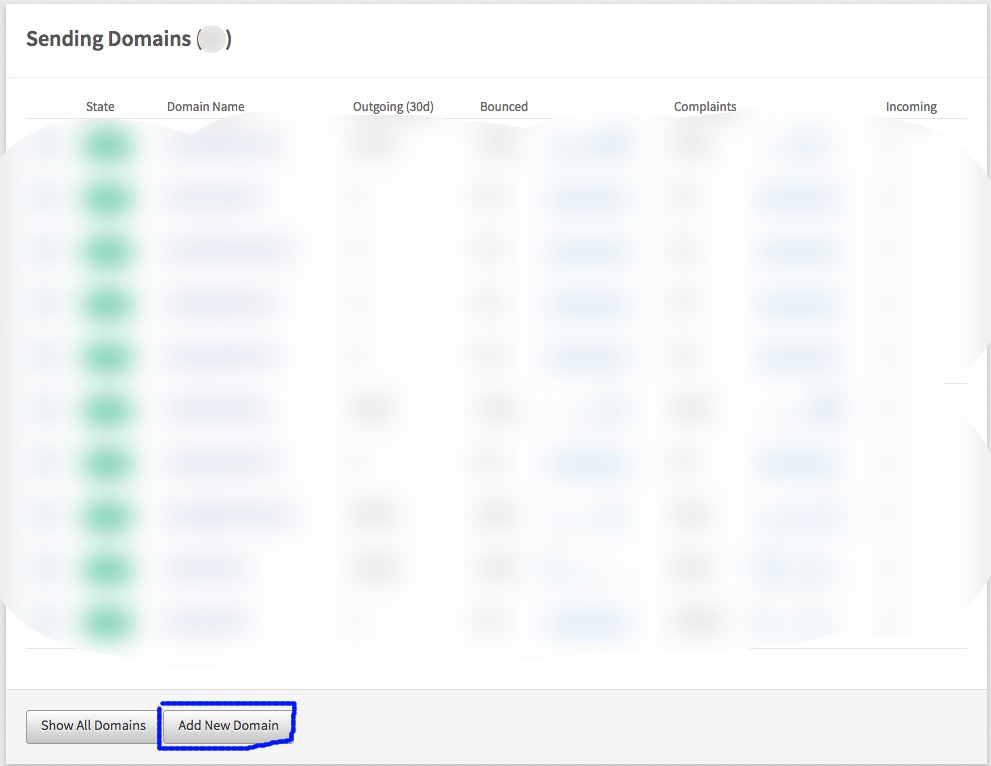Sort by the State column header

coord(100,107)
